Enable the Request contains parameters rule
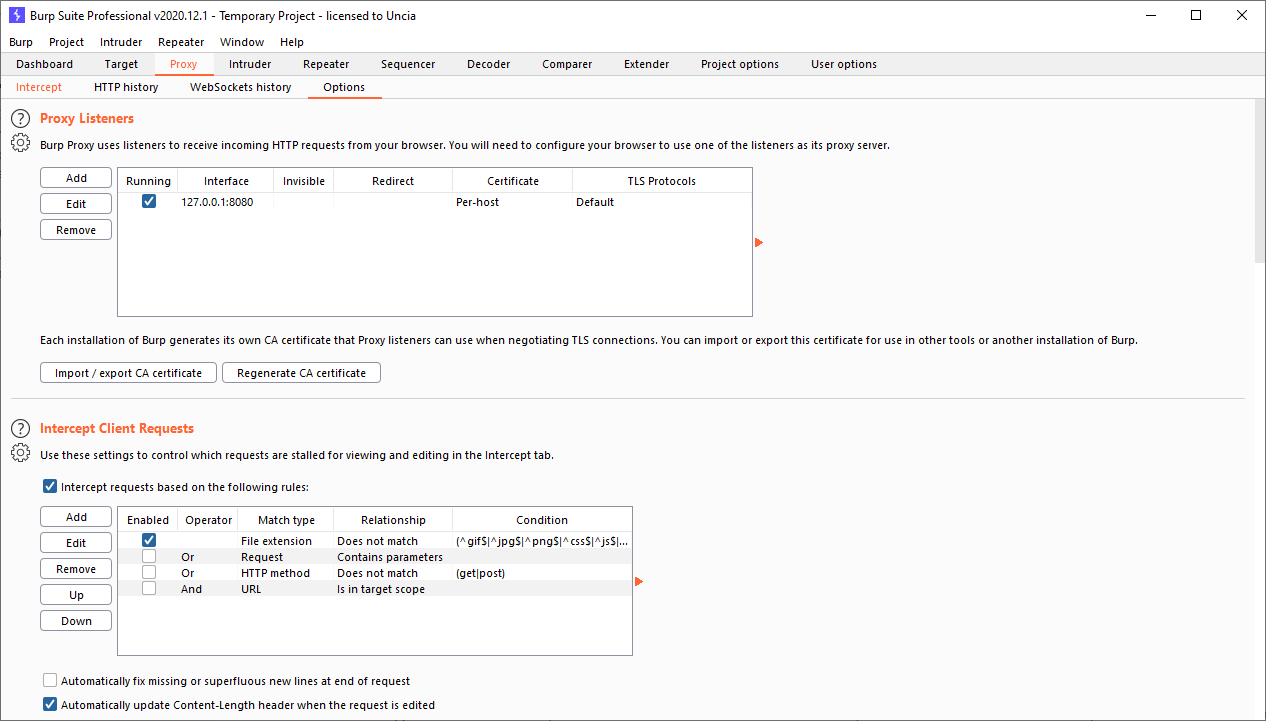 [x=149, y=556]
